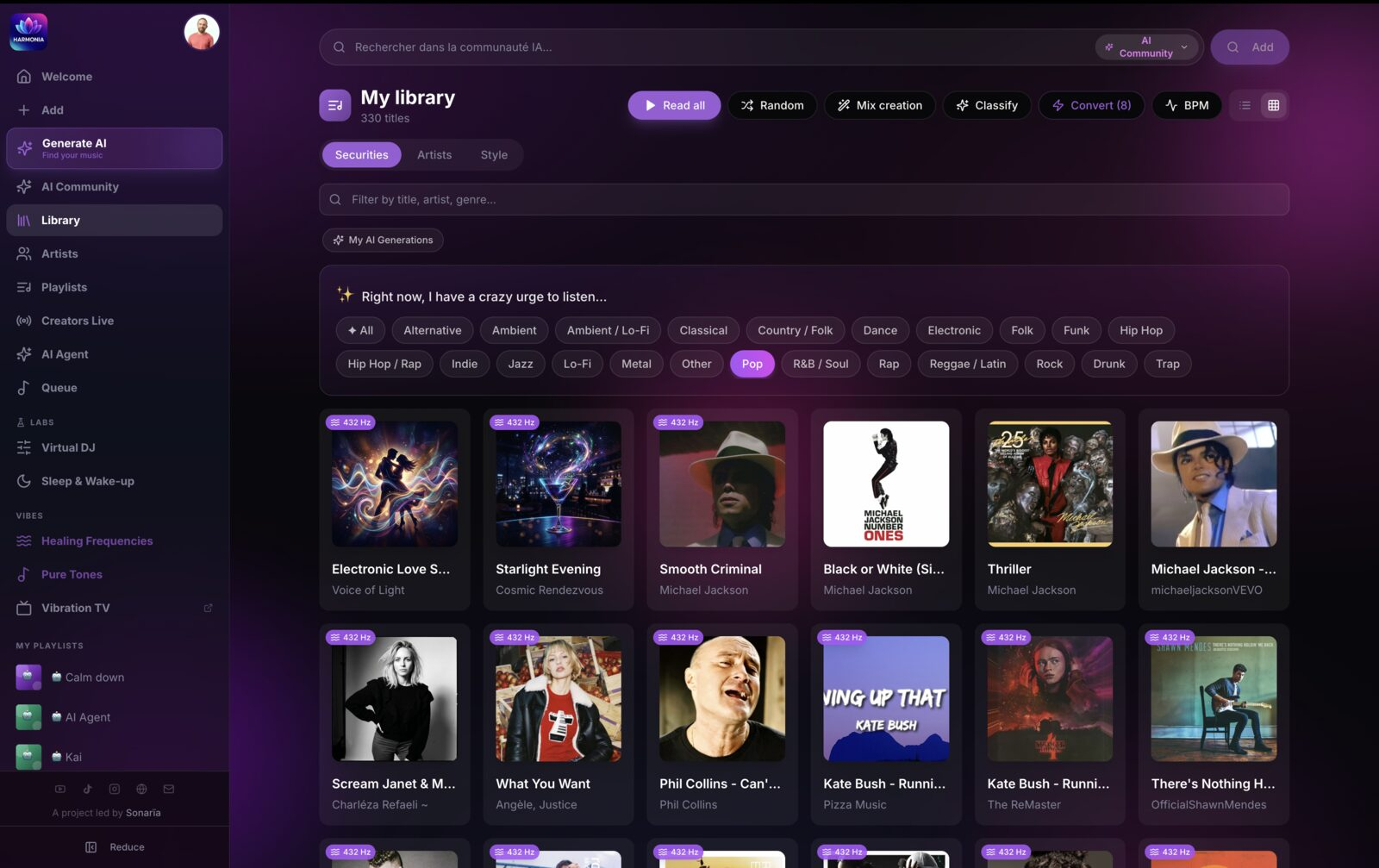Click Add in the left sidebar
The image size is (1379, 868).
[x=114, y=110]
